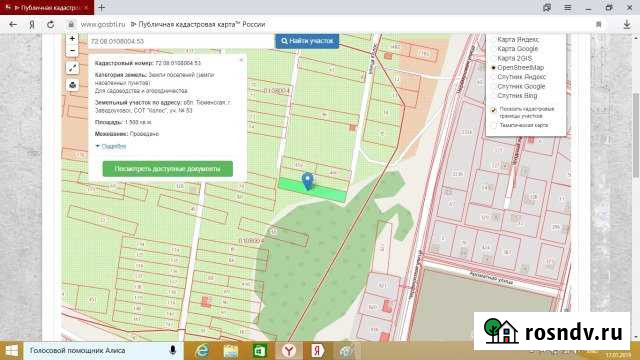
Task: Click the page vertical scrollbar
Action: click(636, 135)
